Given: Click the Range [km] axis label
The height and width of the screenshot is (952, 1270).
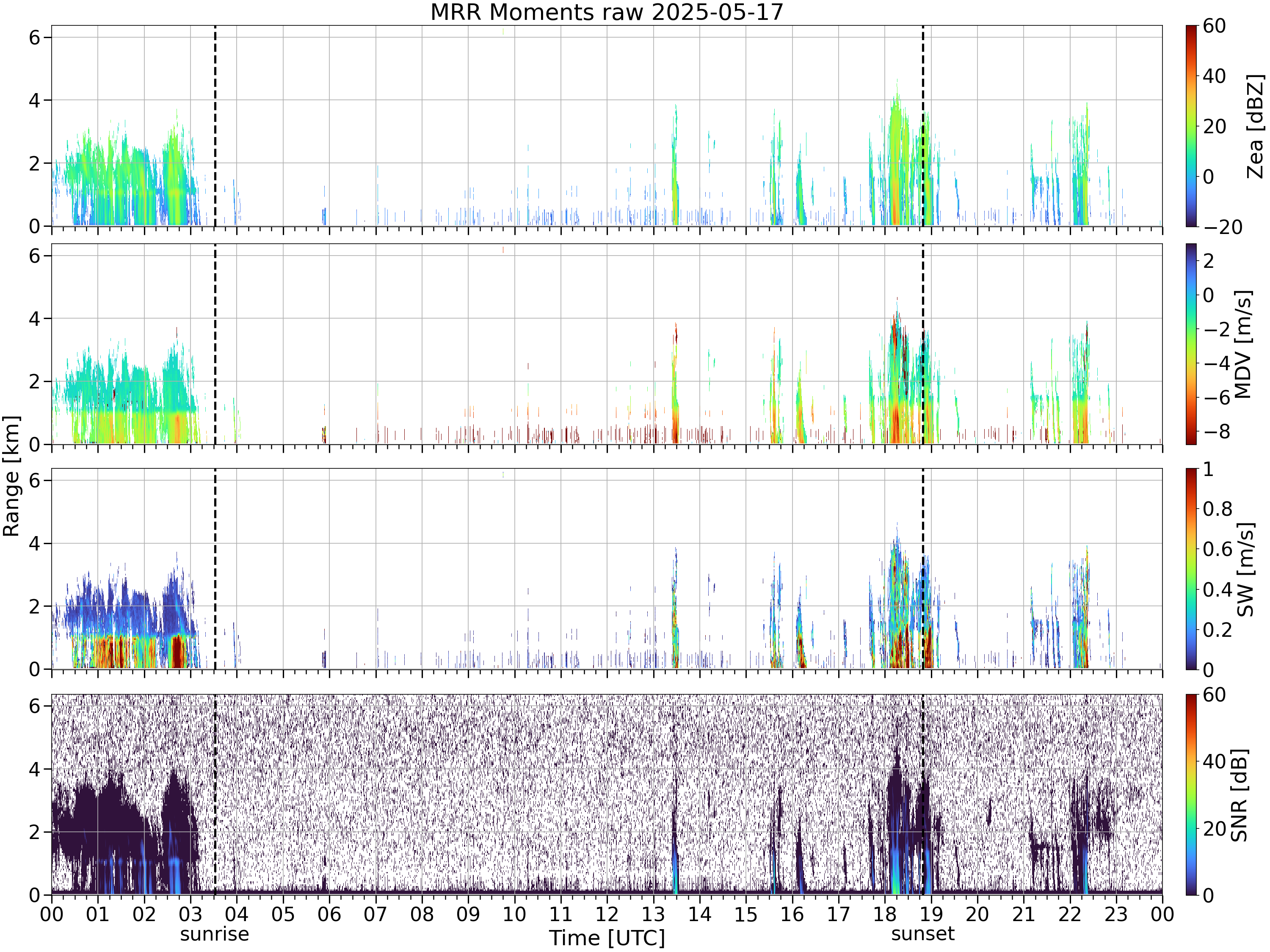Looking at the screenshot, I should point(11,476).
